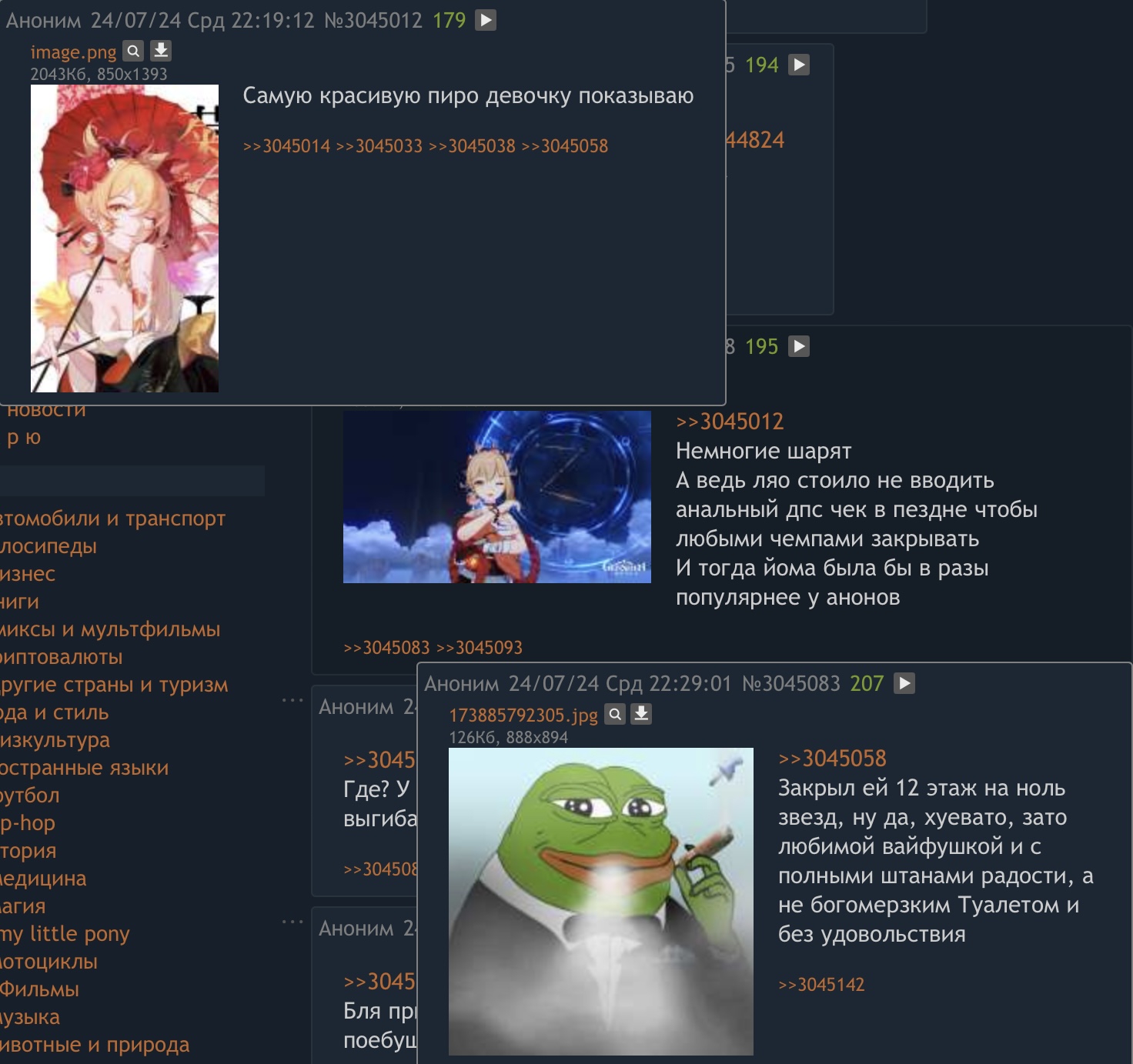Open the my little pony board
1133x1064 pixels.
[x=65, y=934]
